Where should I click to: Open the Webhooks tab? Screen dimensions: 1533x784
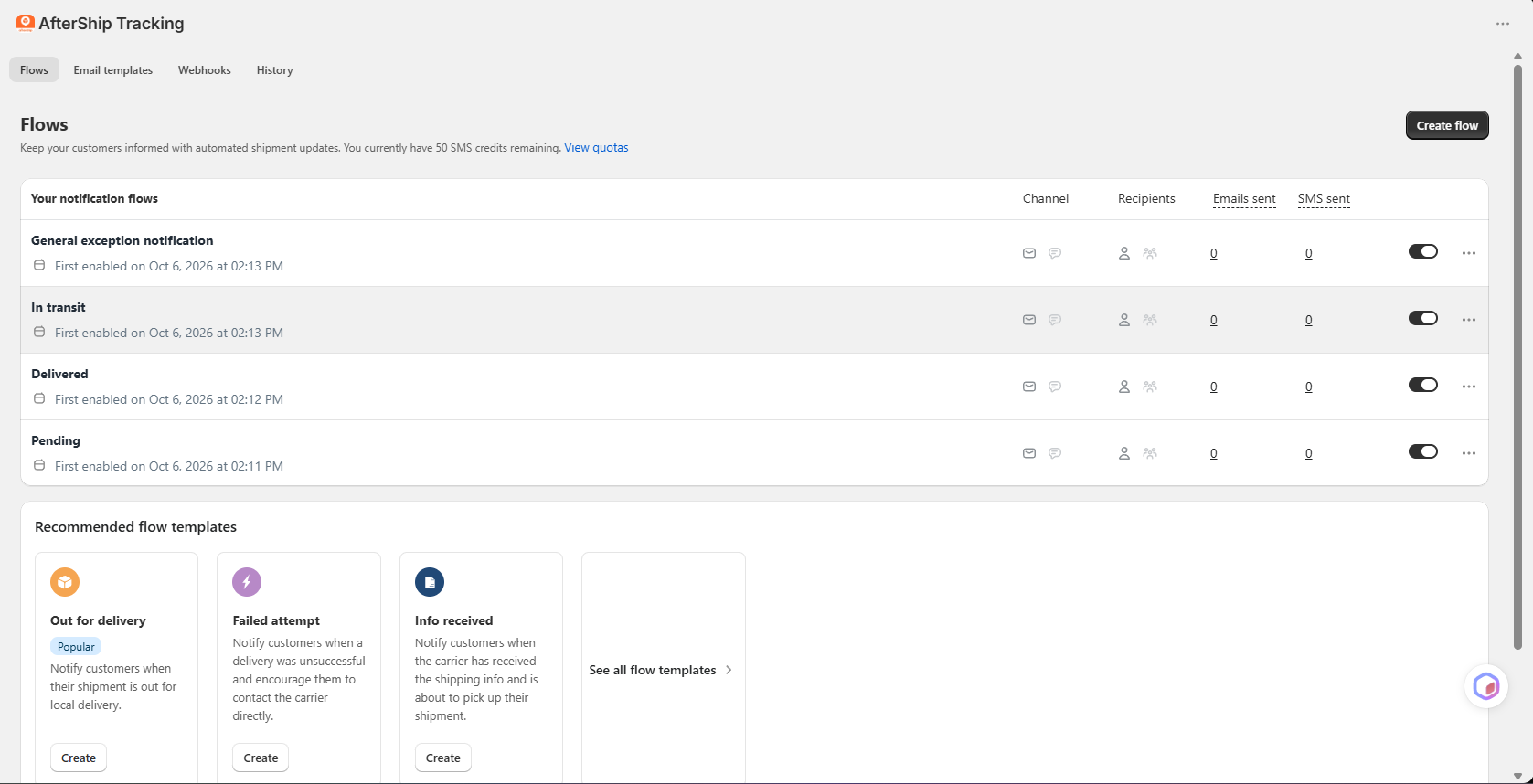205,70
